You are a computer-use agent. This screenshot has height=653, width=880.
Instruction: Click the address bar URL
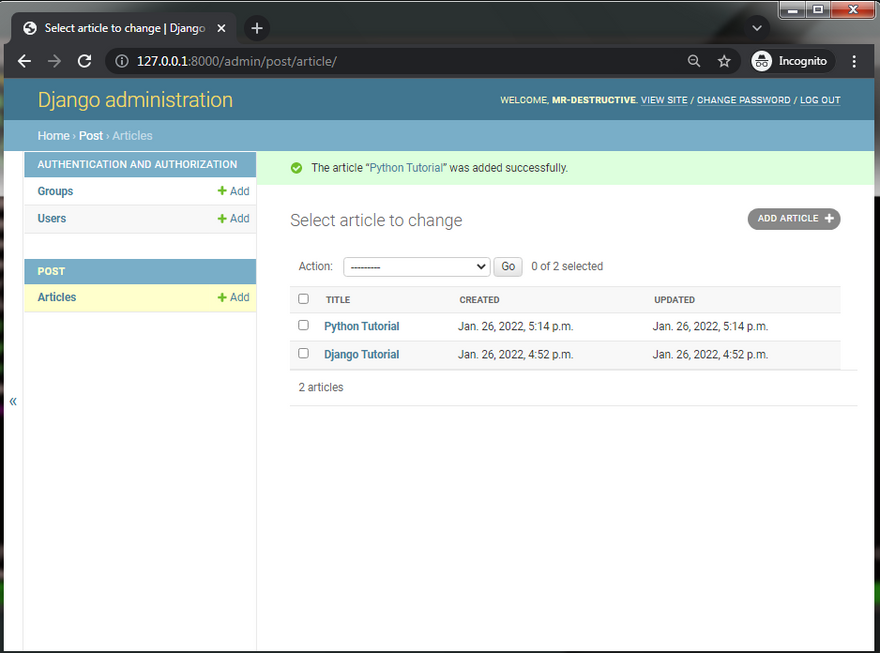click(237, 61)
